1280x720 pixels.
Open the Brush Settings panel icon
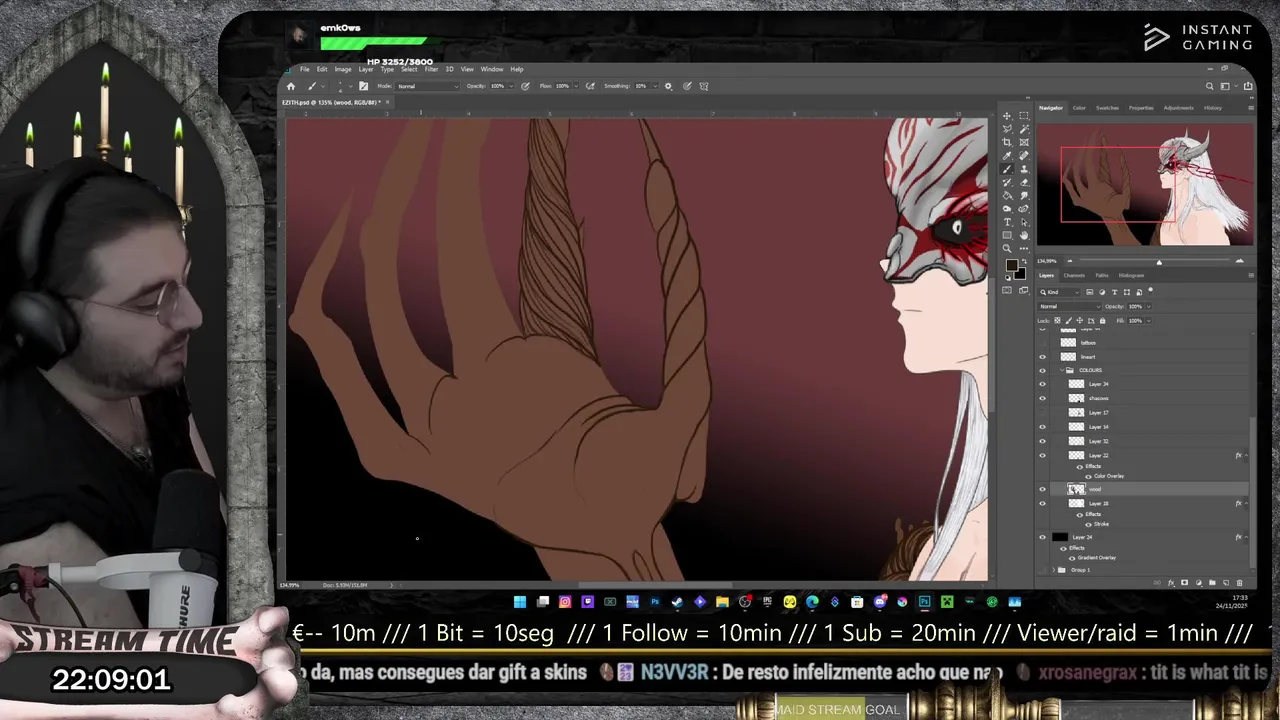click(363, 86)
